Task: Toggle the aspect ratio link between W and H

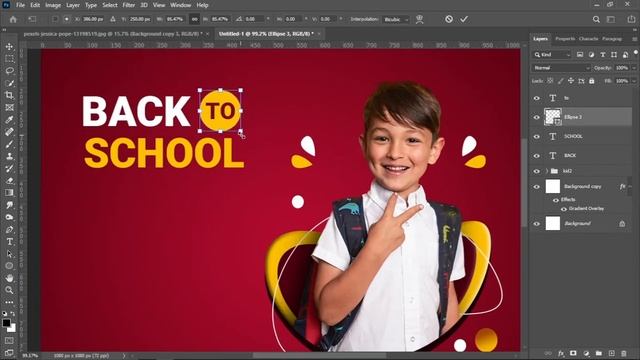Action: [195, 19]
